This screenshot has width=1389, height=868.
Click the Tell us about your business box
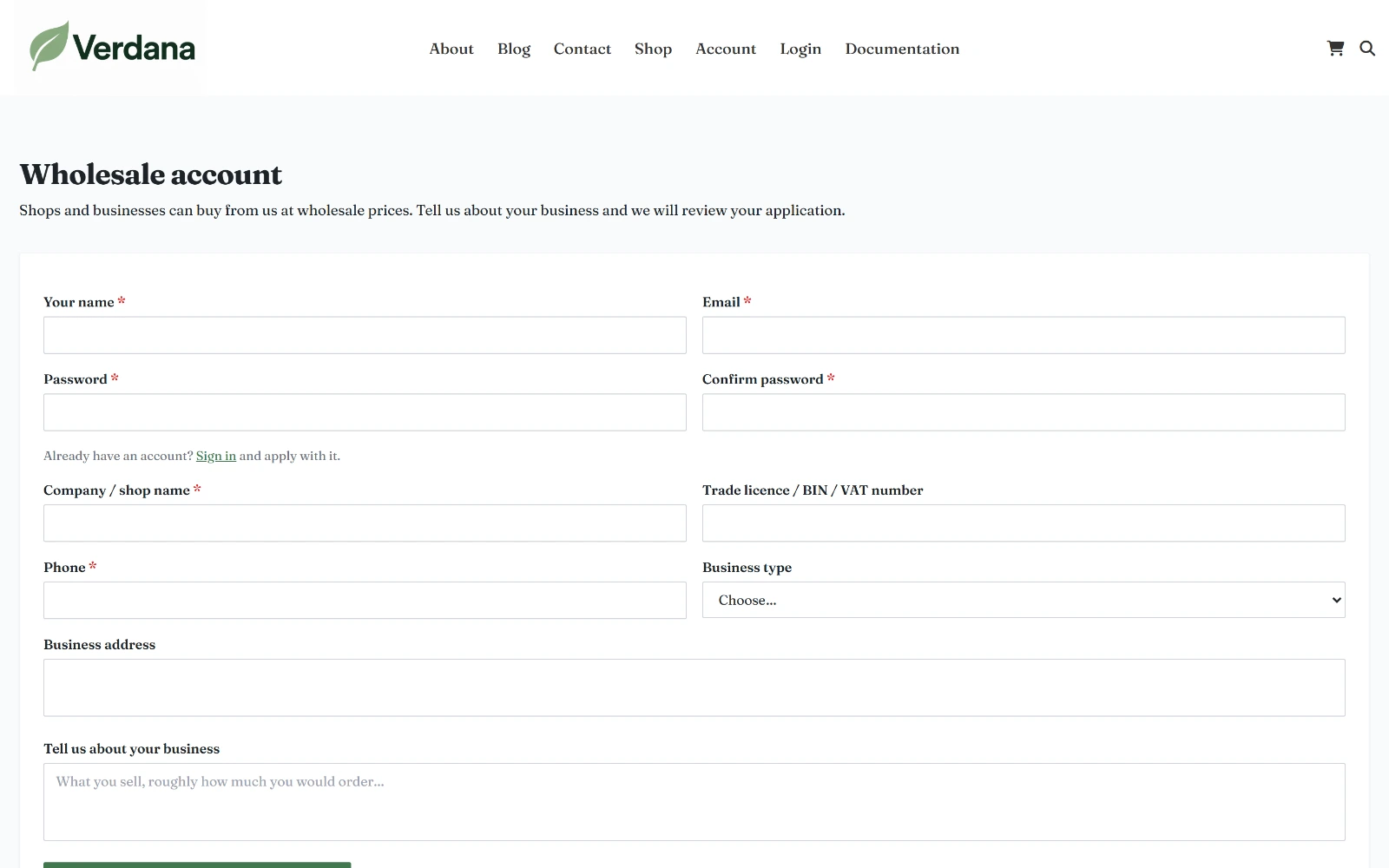coord(694,802)
